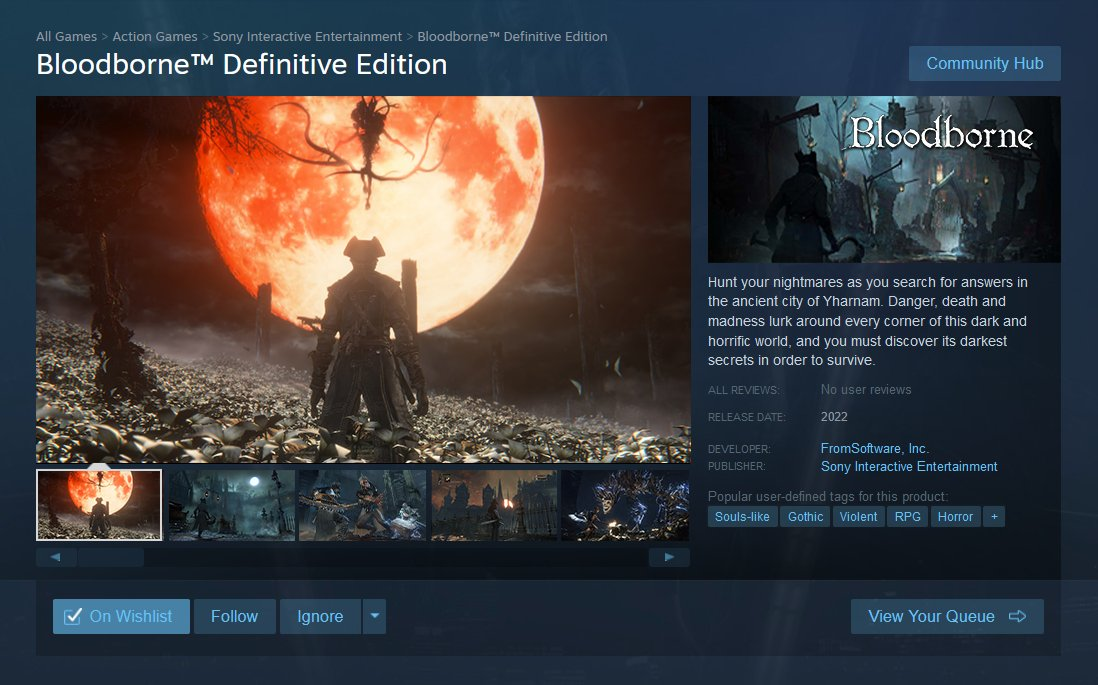
Task: Select the hunters combat screenshot thumbnail
Action: [363, 505]
